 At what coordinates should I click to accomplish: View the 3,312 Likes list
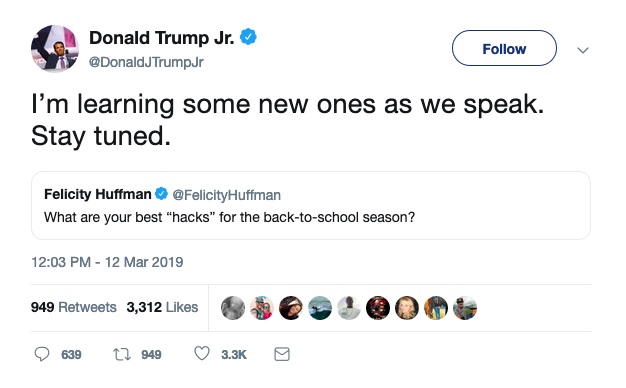click(162, 307)
